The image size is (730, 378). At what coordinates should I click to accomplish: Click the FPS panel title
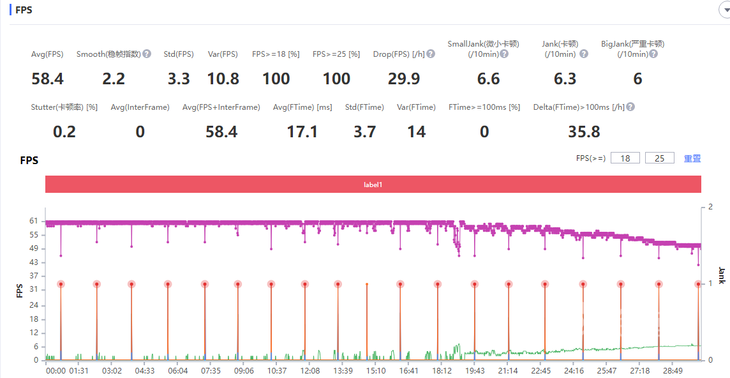point(24,10)
